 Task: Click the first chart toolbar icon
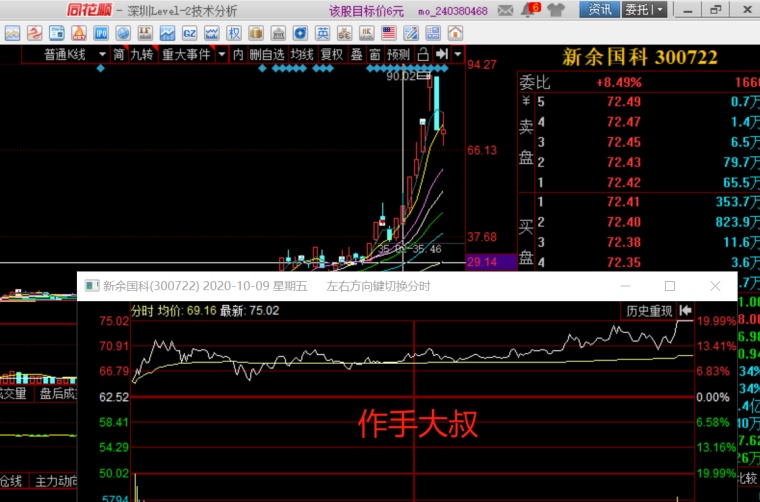point(13,33)
